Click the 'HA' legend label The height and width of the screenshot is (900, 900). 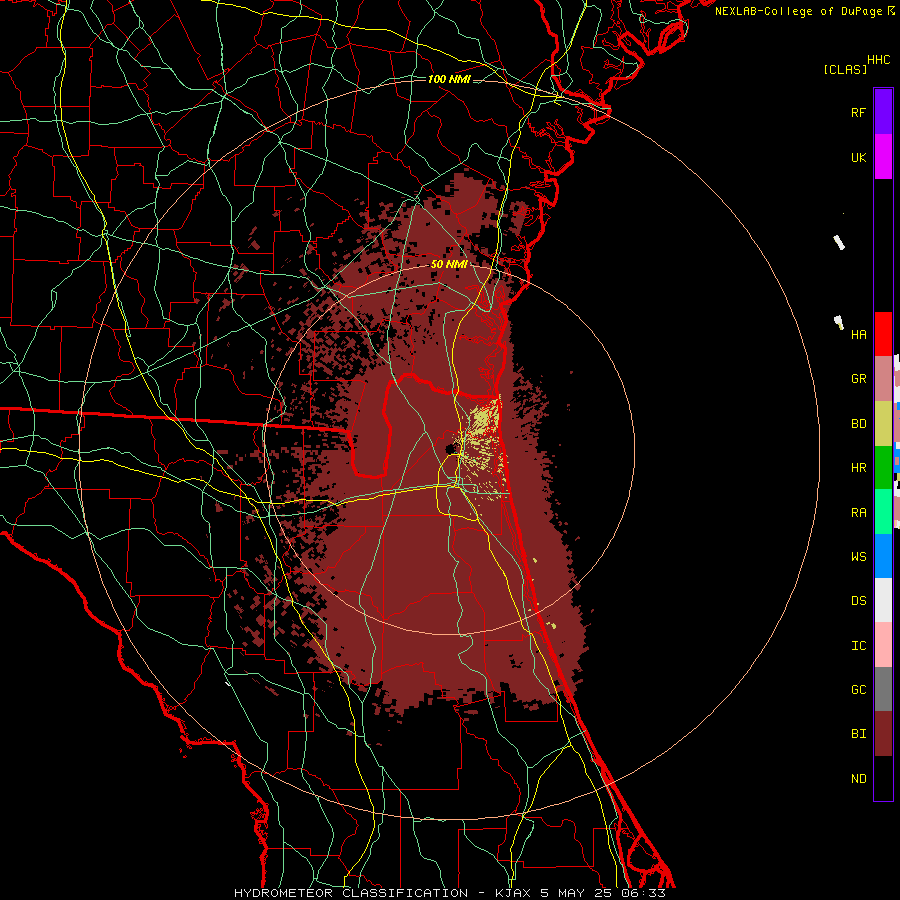[858, 334]
